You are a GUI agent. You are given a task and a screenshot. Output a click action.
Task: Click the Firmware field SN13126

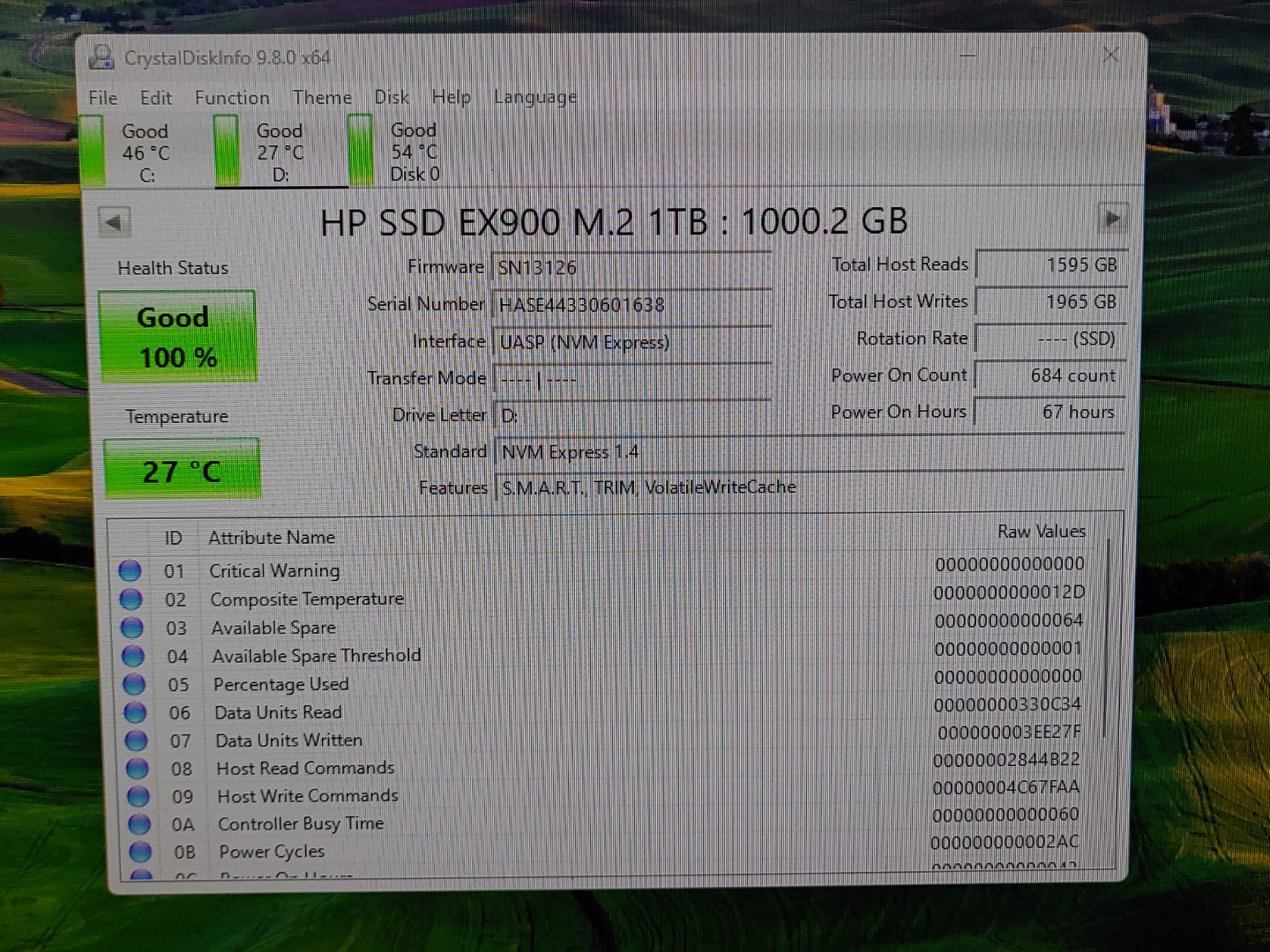(x=632, y=267)
